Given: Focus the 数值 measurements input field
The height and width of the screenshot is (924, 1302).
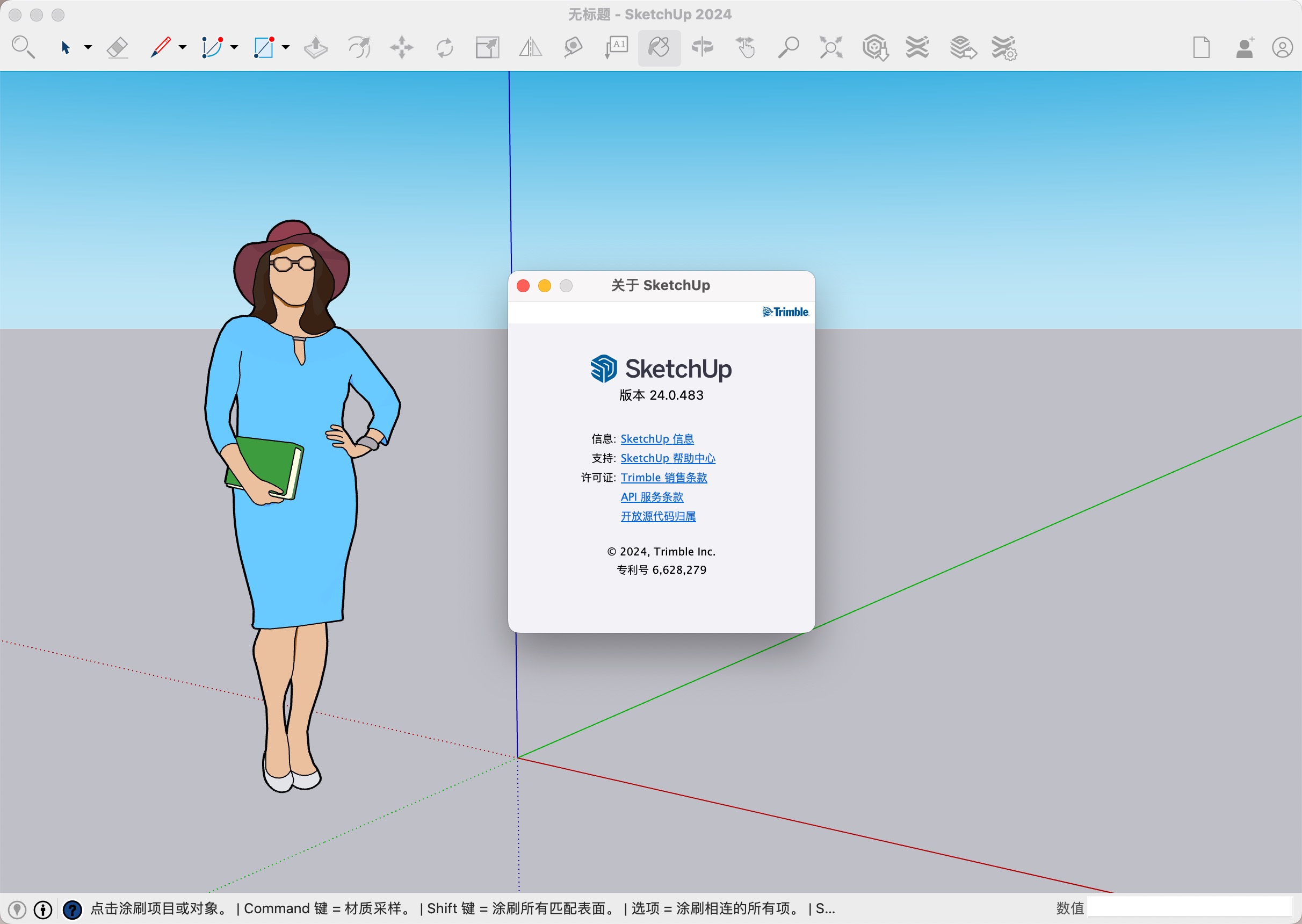Looking at the screenshot, I should (x=1190, y=908).
